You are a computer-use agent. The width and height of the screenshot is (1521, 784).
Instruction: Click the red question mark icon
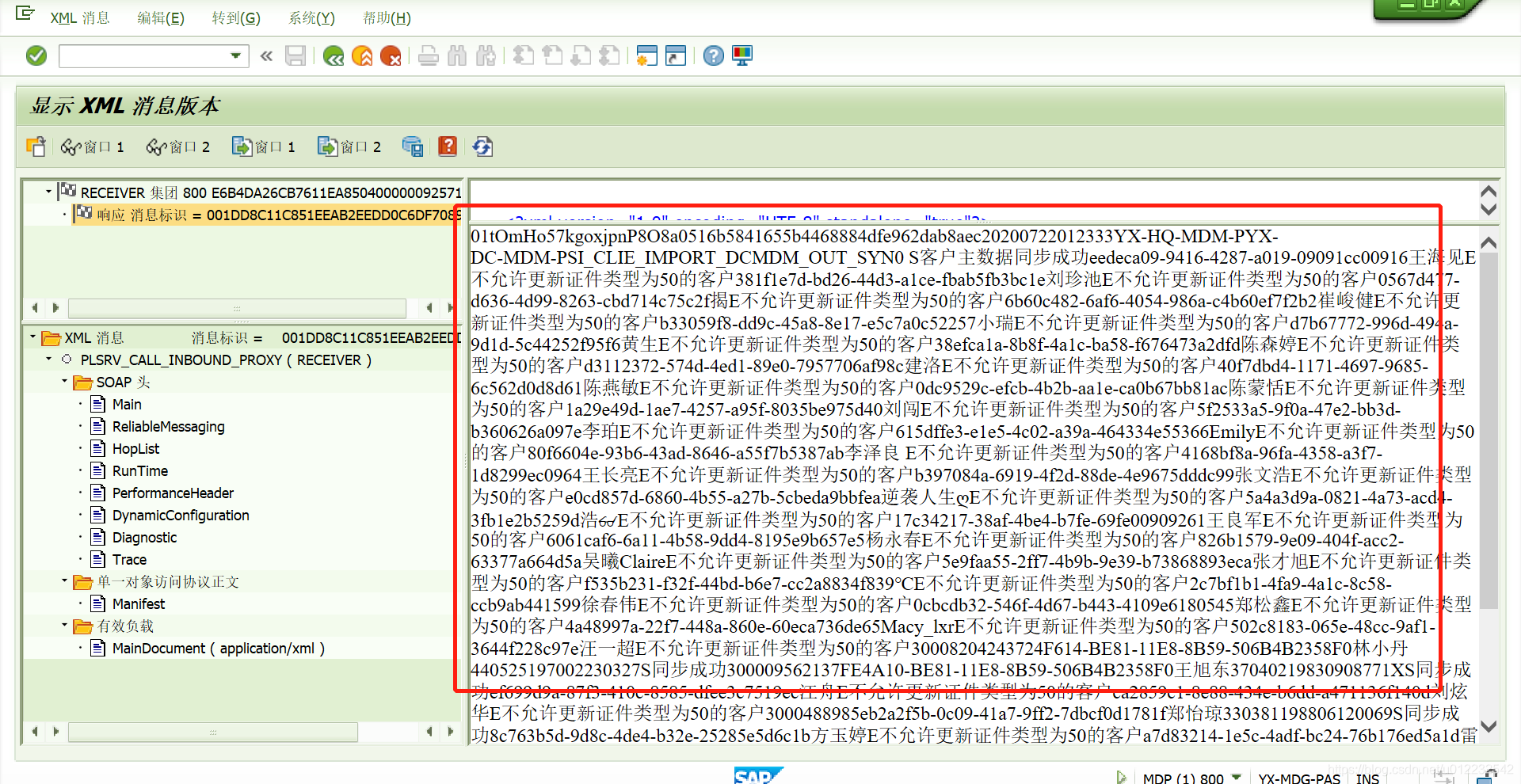coord(448,146)
